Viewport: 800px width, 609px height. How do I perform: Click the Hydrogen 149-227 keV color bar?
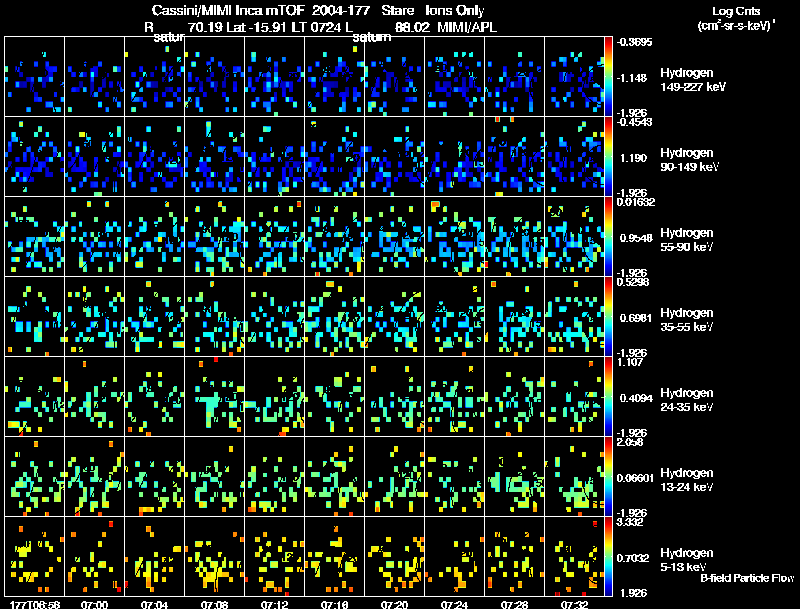coord(608,76)
